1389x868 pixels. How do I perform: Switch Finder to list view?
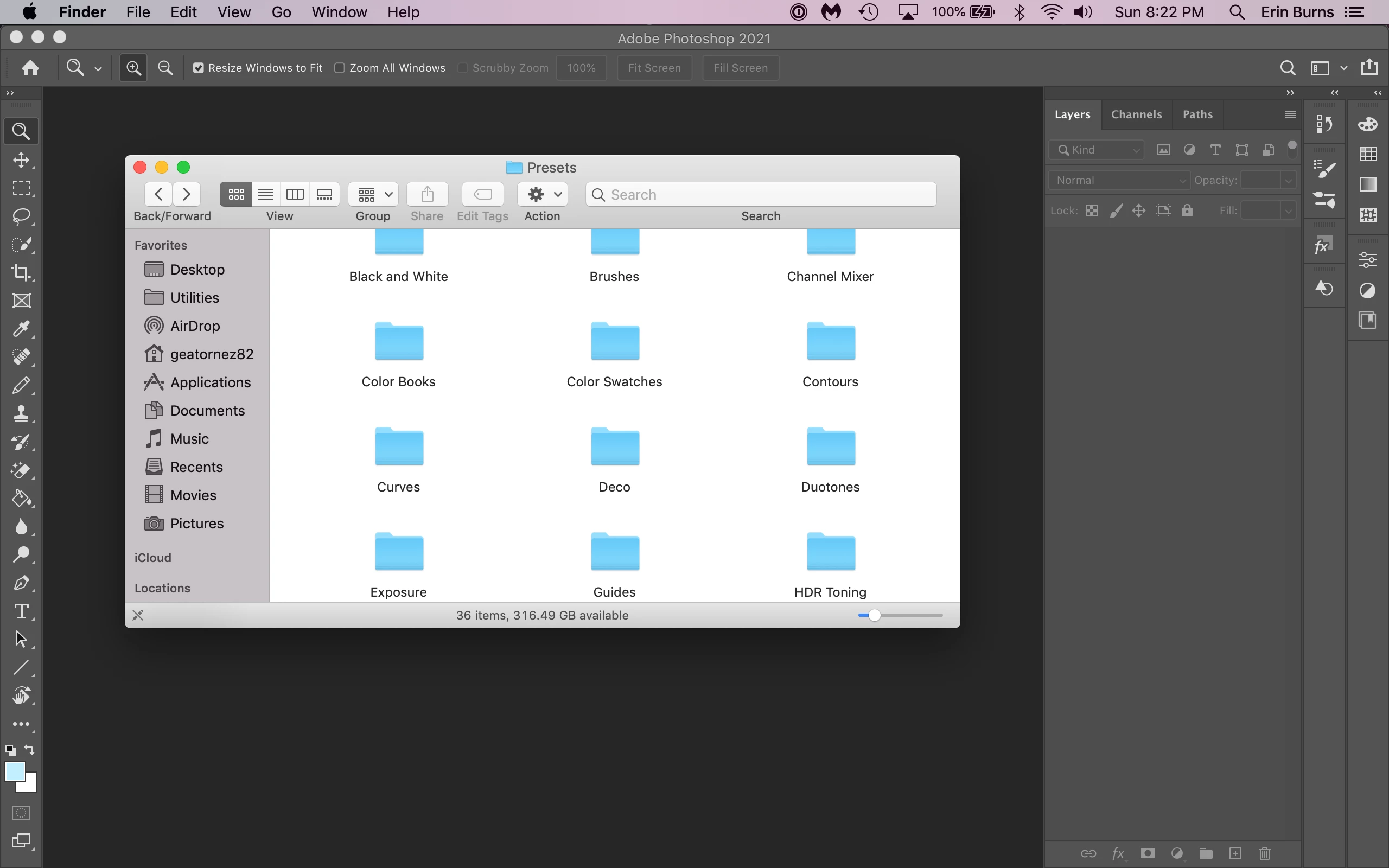[265, 194]
